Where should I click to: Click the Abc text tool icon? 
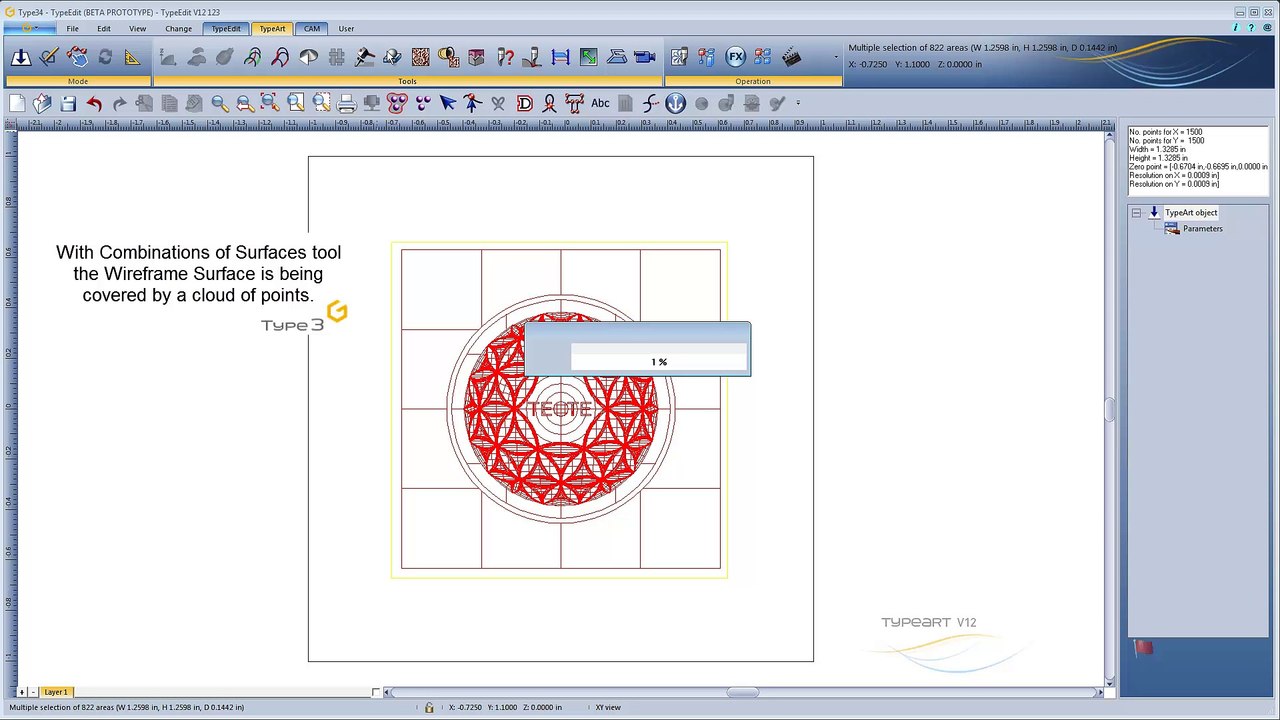(x=600, y=103)
